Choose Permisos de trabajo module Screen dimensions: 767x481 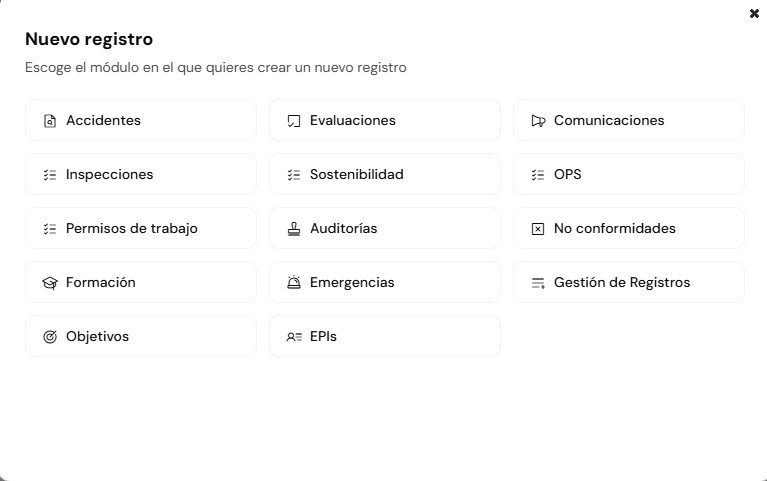(140, 228)
